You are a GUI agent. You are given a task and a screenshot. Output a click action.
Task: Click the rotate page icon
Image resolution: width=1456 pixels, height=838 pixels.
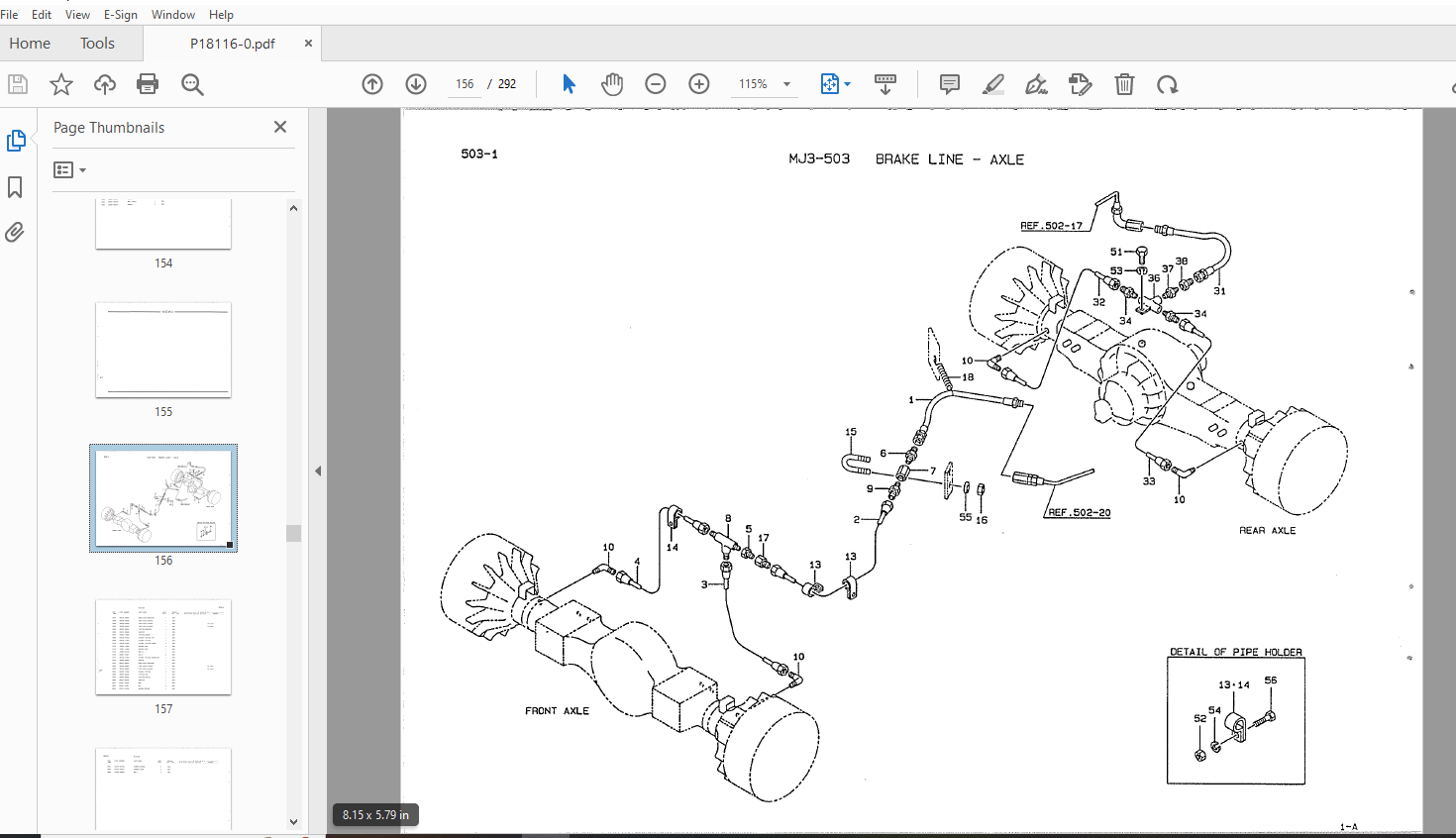point(1168,84)
